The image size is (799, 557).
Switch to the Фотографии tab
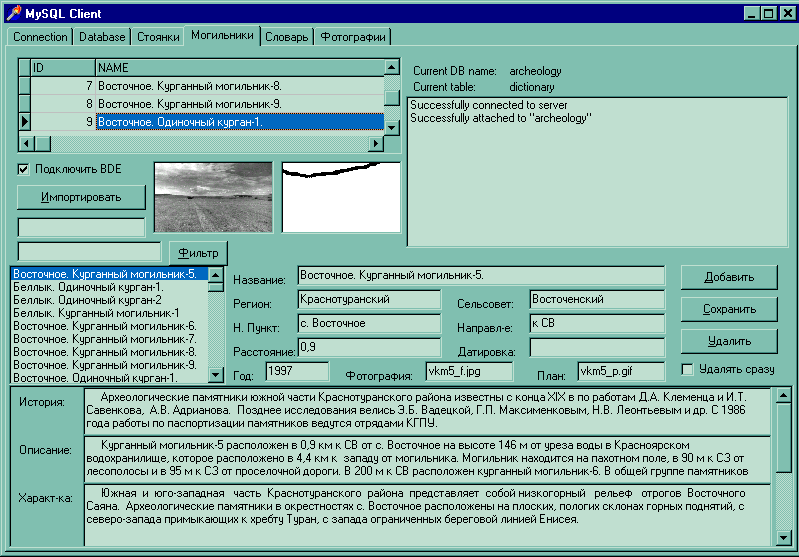point(353,37)
